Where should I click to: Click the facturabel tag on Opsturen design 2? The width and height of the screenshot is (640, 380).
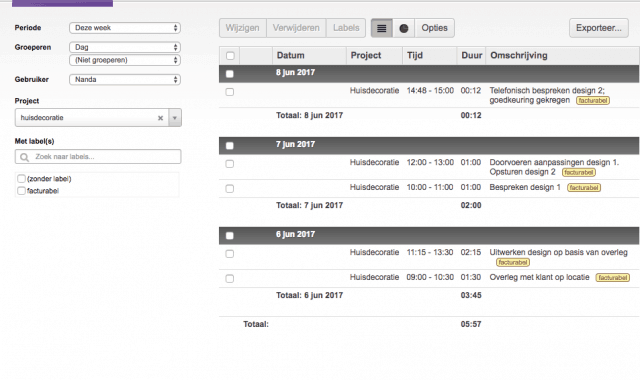point(579,172)
